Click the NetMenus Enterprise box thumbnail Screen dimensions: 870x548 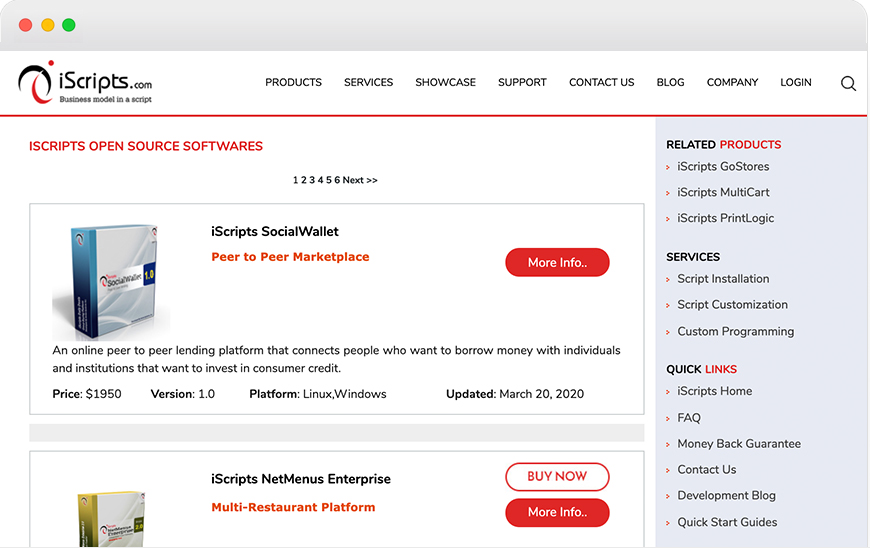point(111,518)
